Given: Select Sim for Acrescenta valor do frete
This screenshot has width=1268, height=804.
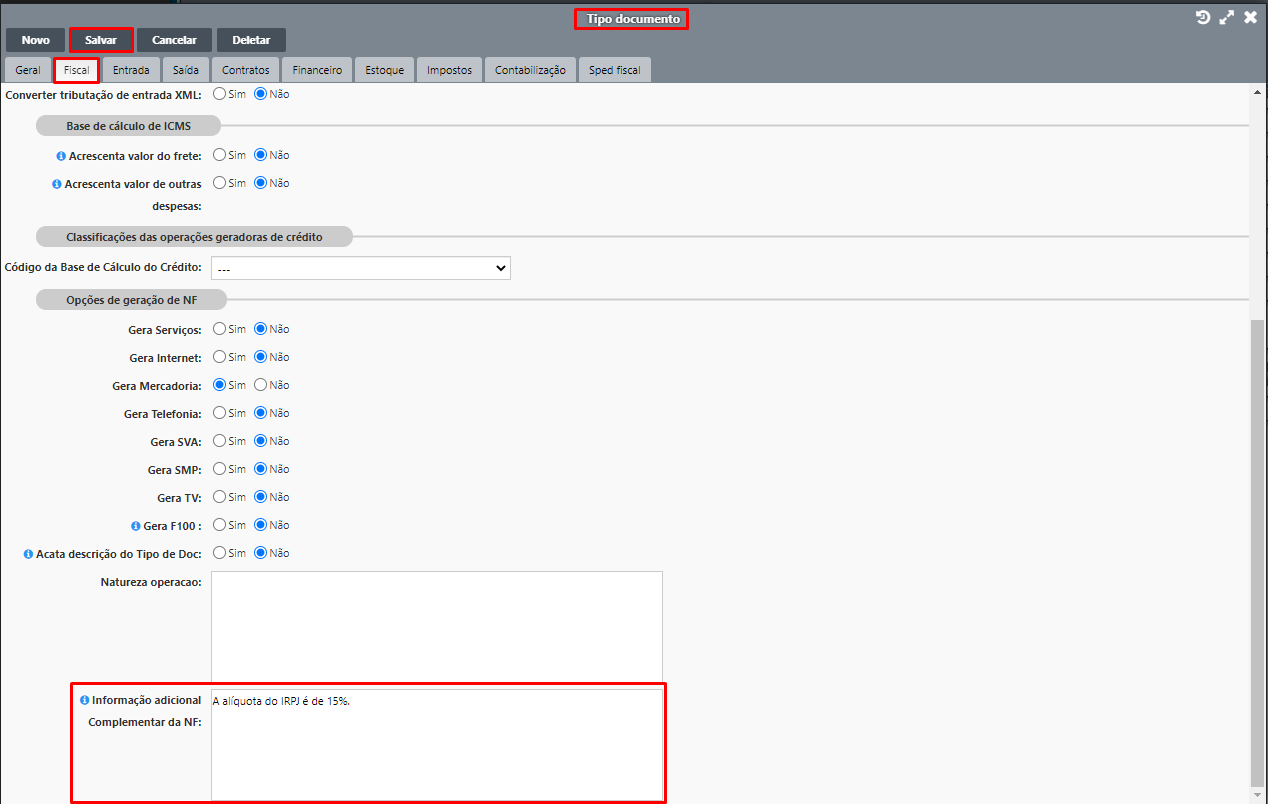Looking at the screenshot, I should tap(220, 155).
